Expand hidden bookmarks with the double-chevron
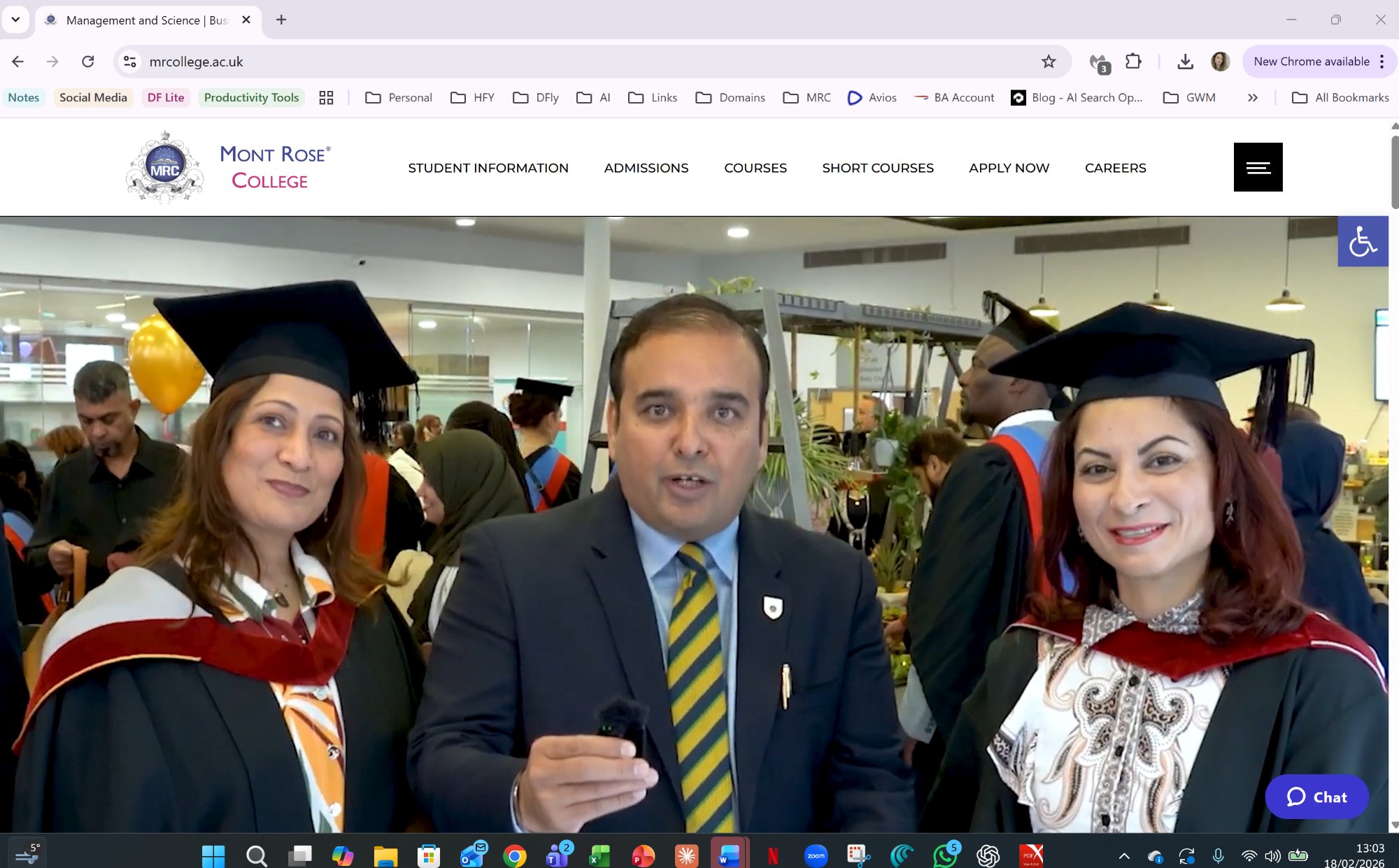 click(x=1253, y=97)
